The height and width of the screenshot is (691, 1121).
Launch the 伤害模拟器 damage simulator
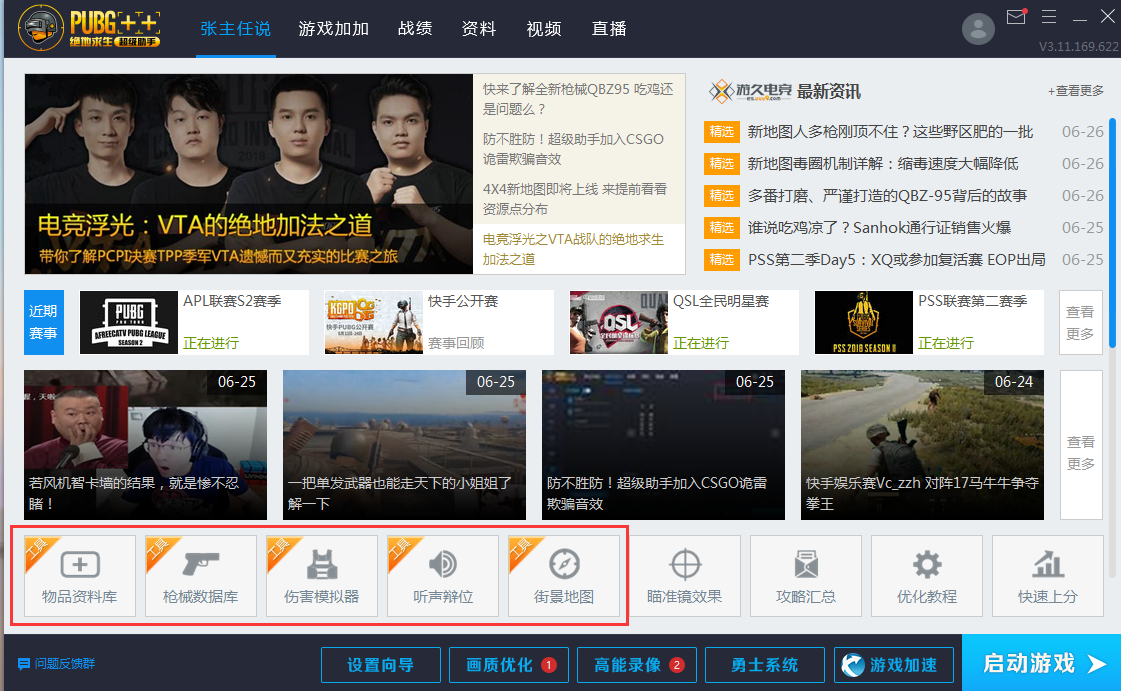[322, 576]
